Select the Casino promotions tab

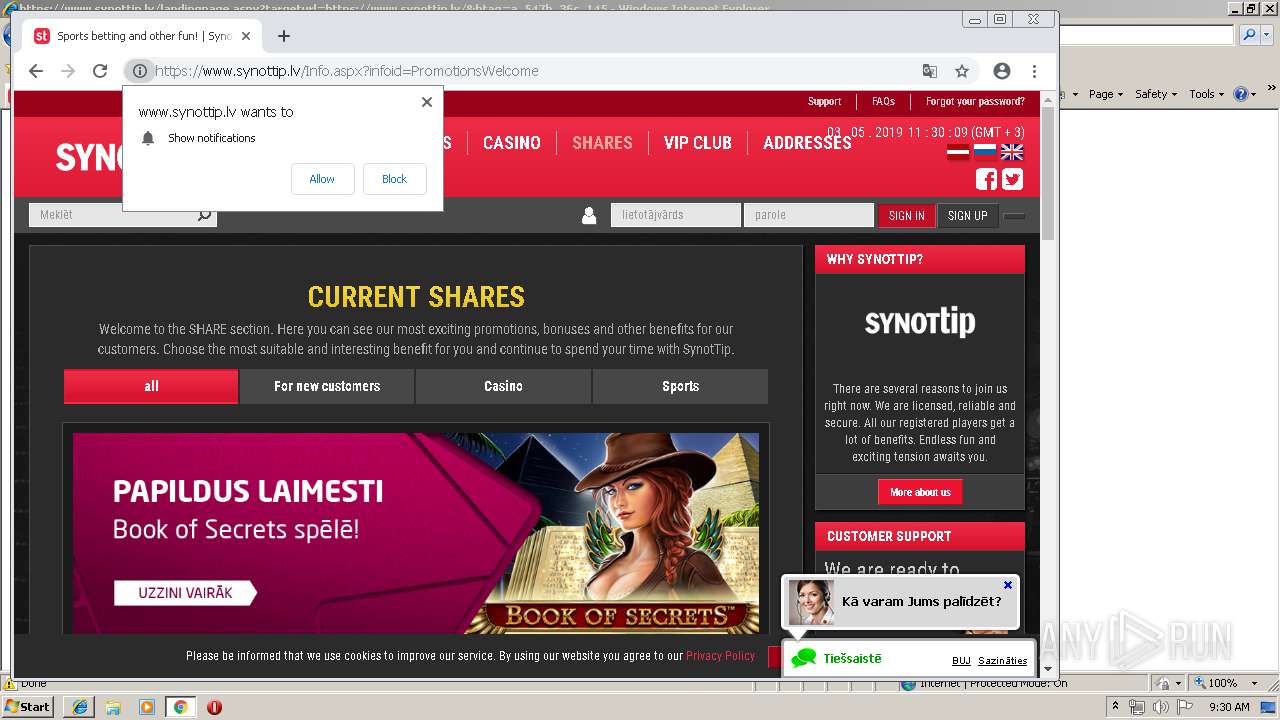[x=503, y=386]
